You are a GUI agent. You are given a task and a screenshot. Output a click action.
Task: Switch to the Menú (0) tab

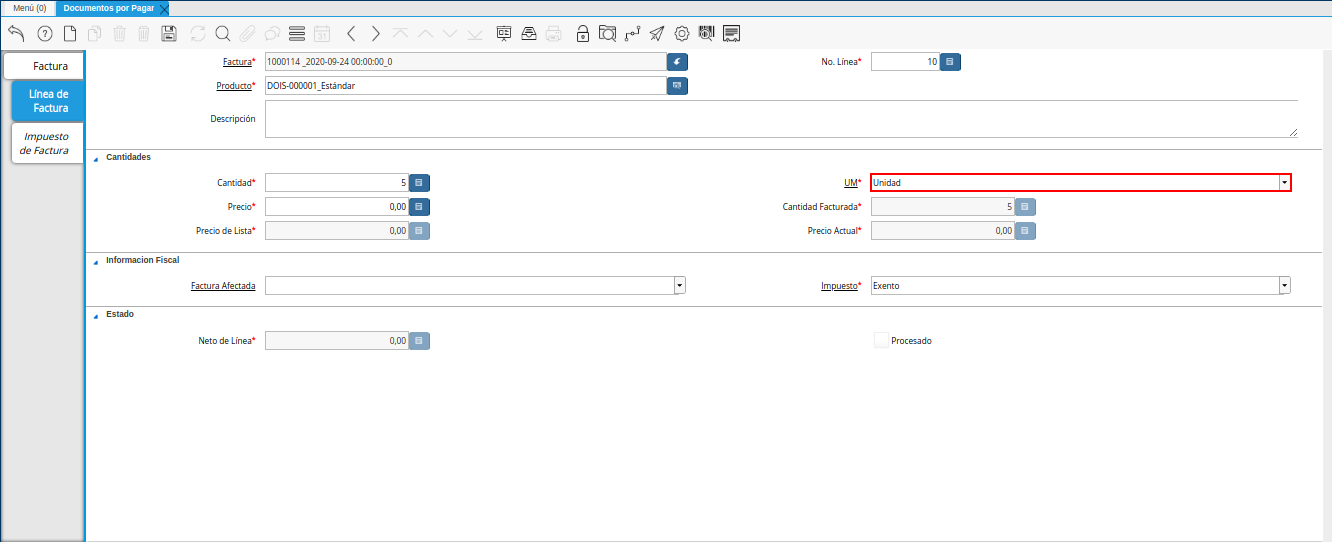tap(29, 8)
